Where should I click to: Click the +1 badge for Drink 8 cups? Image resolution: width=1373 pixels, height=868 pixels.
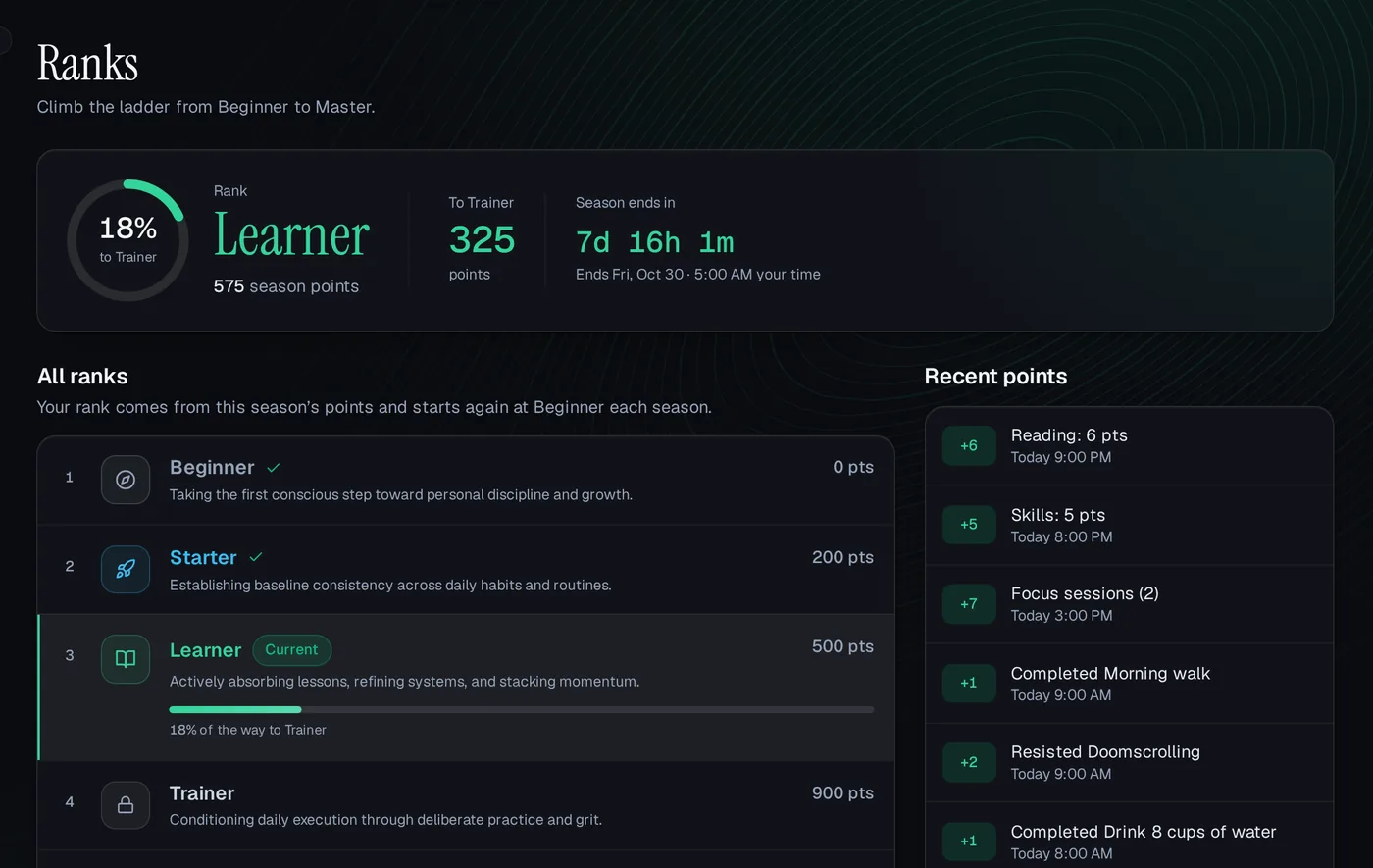point(969,842)
